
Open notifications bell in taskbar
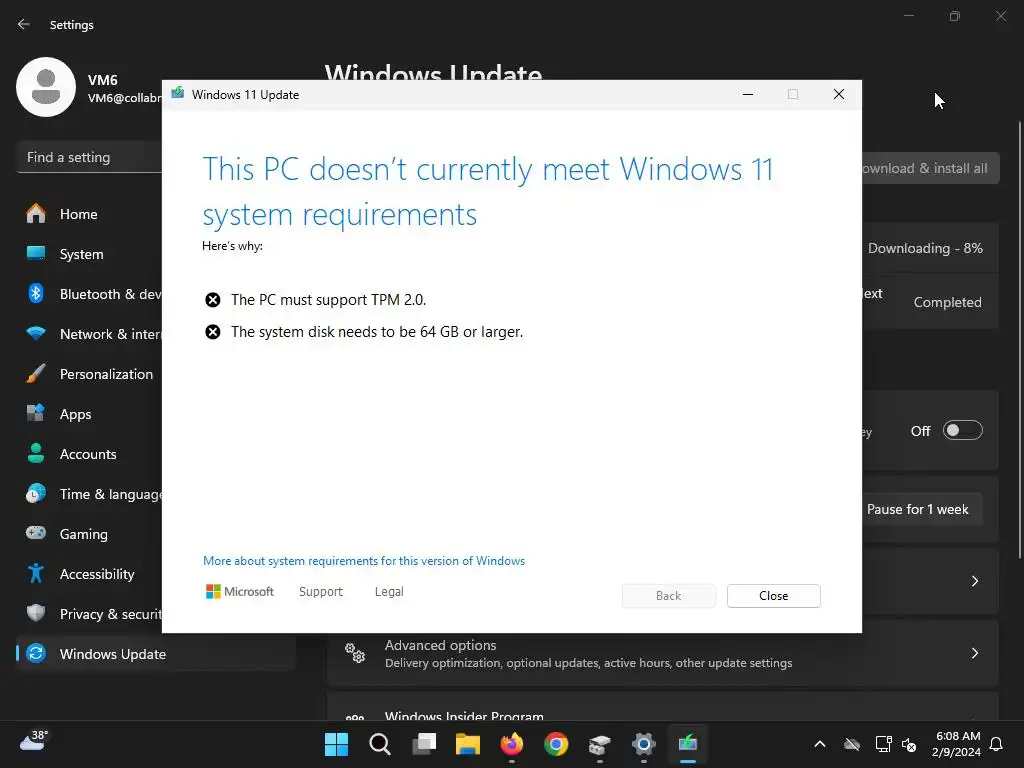[997, 744]
